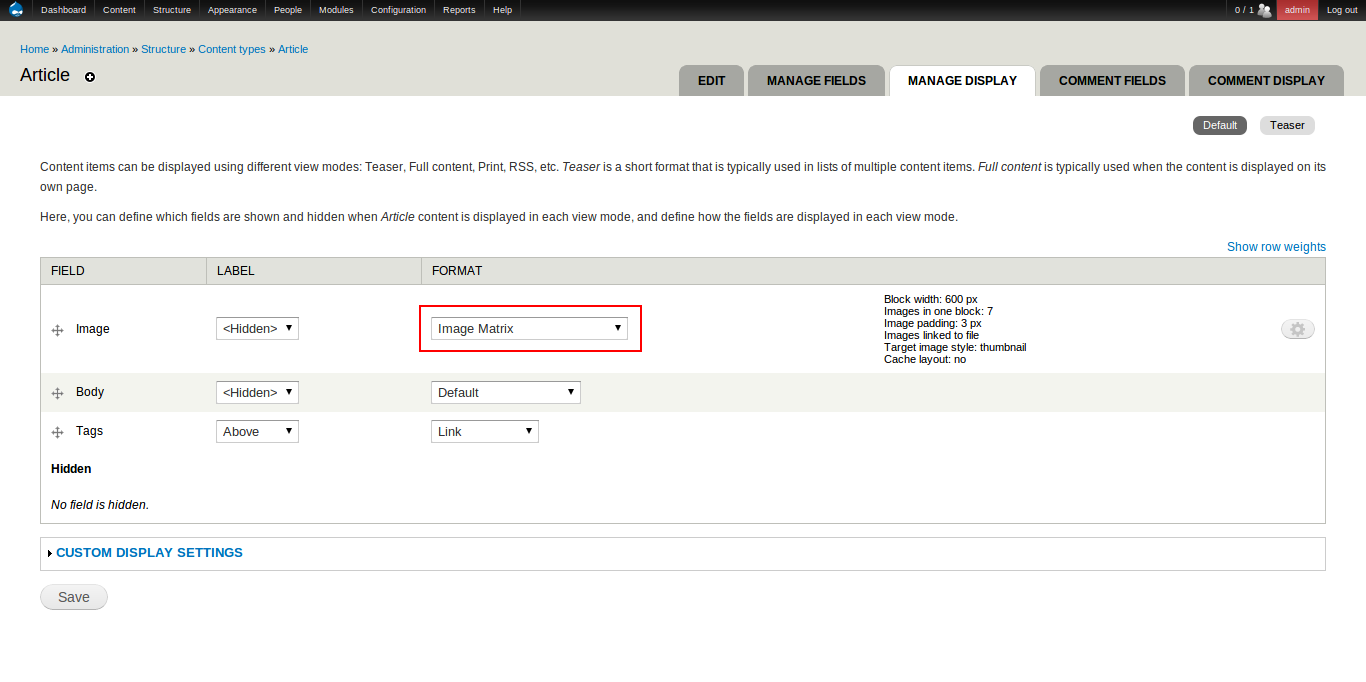The width and height of the screenshot is (1366, 682).
Task: Click the drag handle for the Body row
Action: coord(58,393)
